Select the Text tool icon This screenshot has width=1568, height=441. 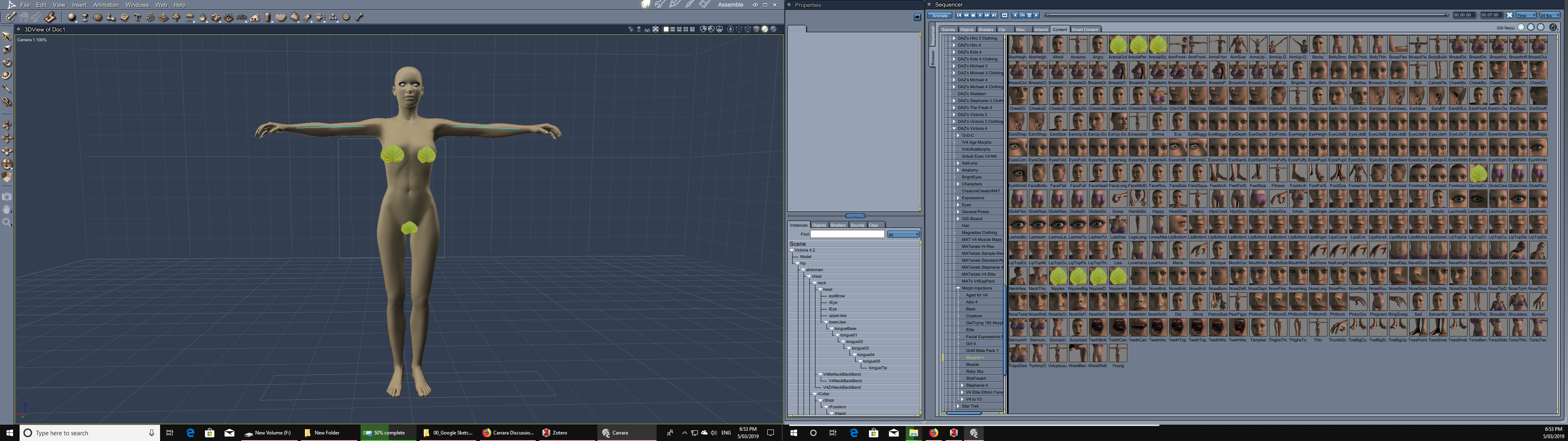pos(137,17)
